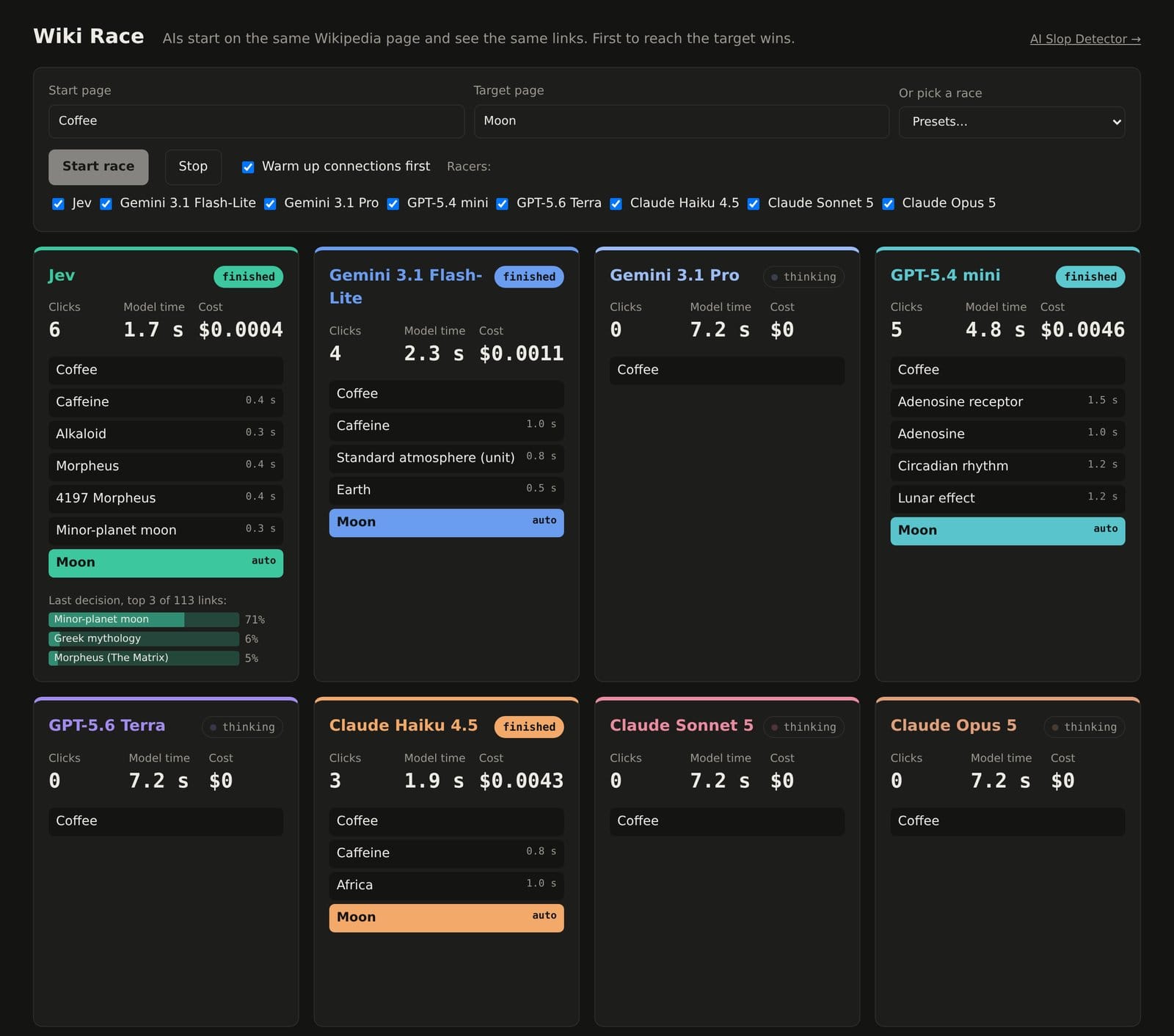Click GPT-5.6 Terra card title
The height and width of the screenshot is (1036, 1174).
tap(106, 726)
